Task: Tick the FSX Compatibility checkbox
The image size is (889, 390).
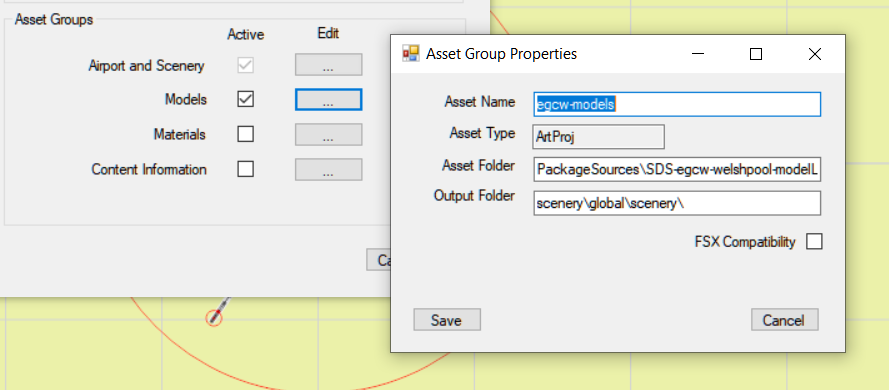Action: pos(814,241)
